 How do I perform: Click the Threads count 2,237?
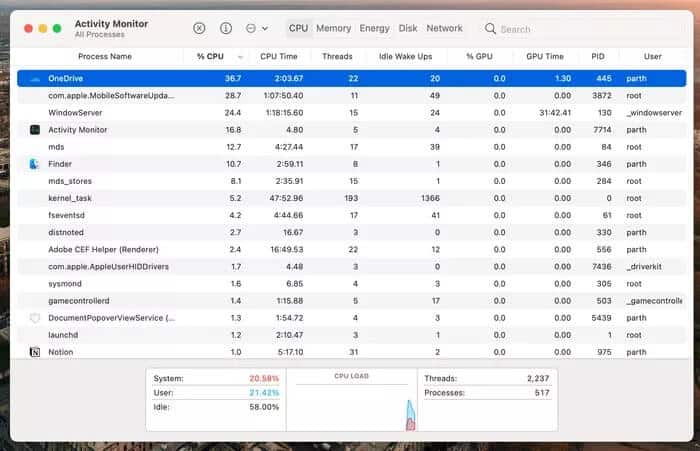pyautogui.click(x=538, y=378)
